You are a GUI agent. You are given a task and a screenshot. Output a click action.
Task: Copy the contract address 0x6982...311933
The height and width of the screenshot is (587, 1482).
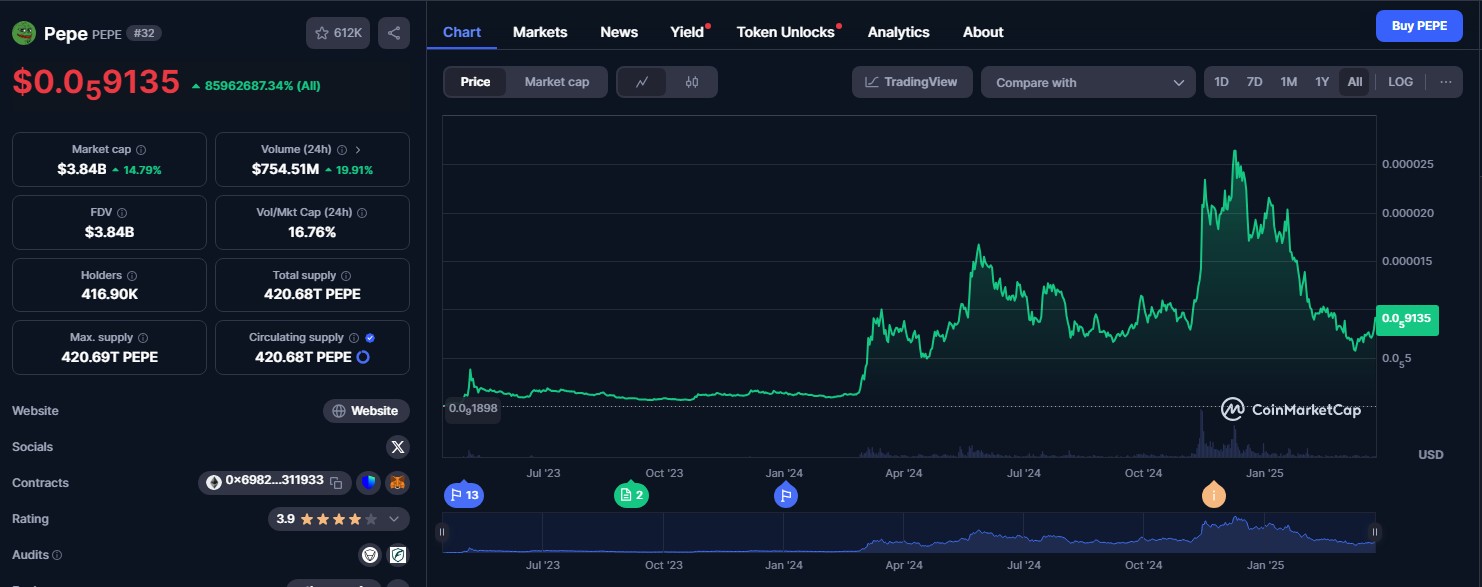pos(337,482)
